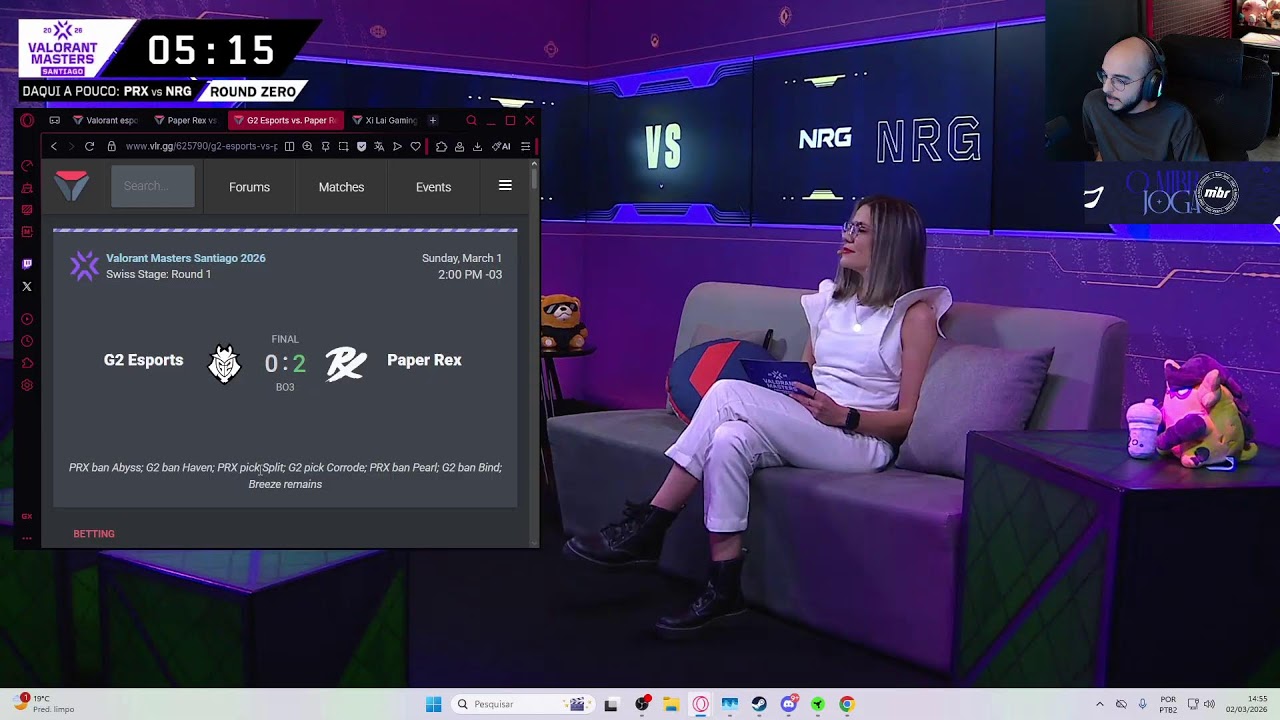Open the Paper Rex team page

(424, 360)
